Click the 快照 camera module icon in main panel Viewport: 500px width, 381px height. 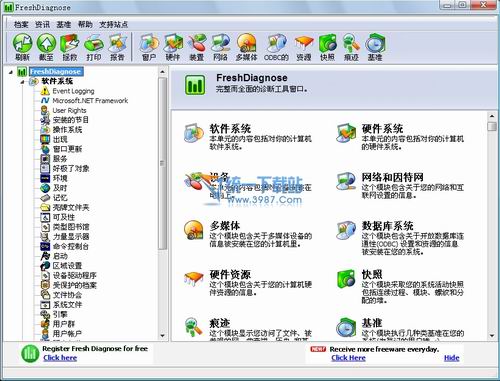coord(346,279)
